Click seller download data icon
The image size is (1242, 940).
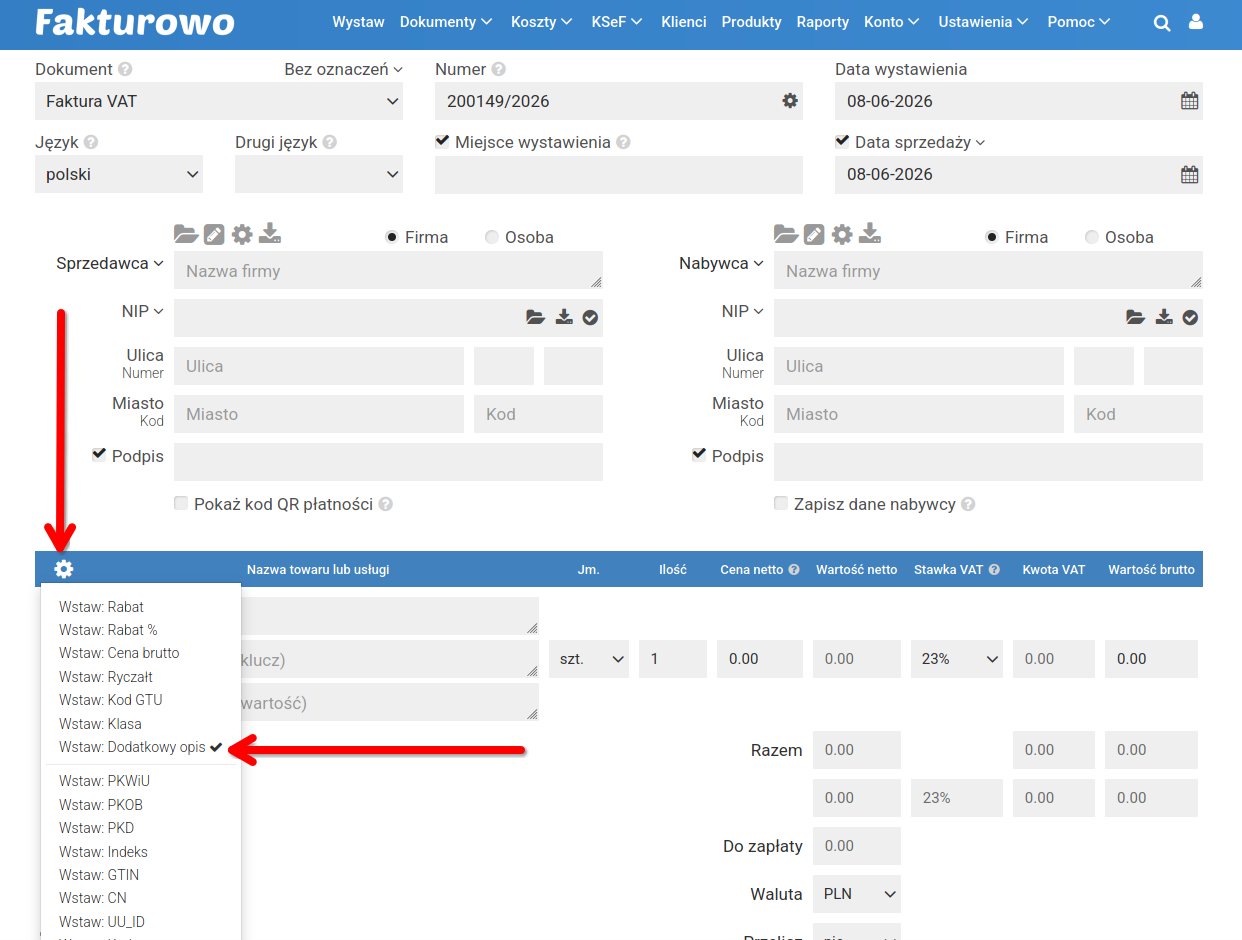pos(270,234)
